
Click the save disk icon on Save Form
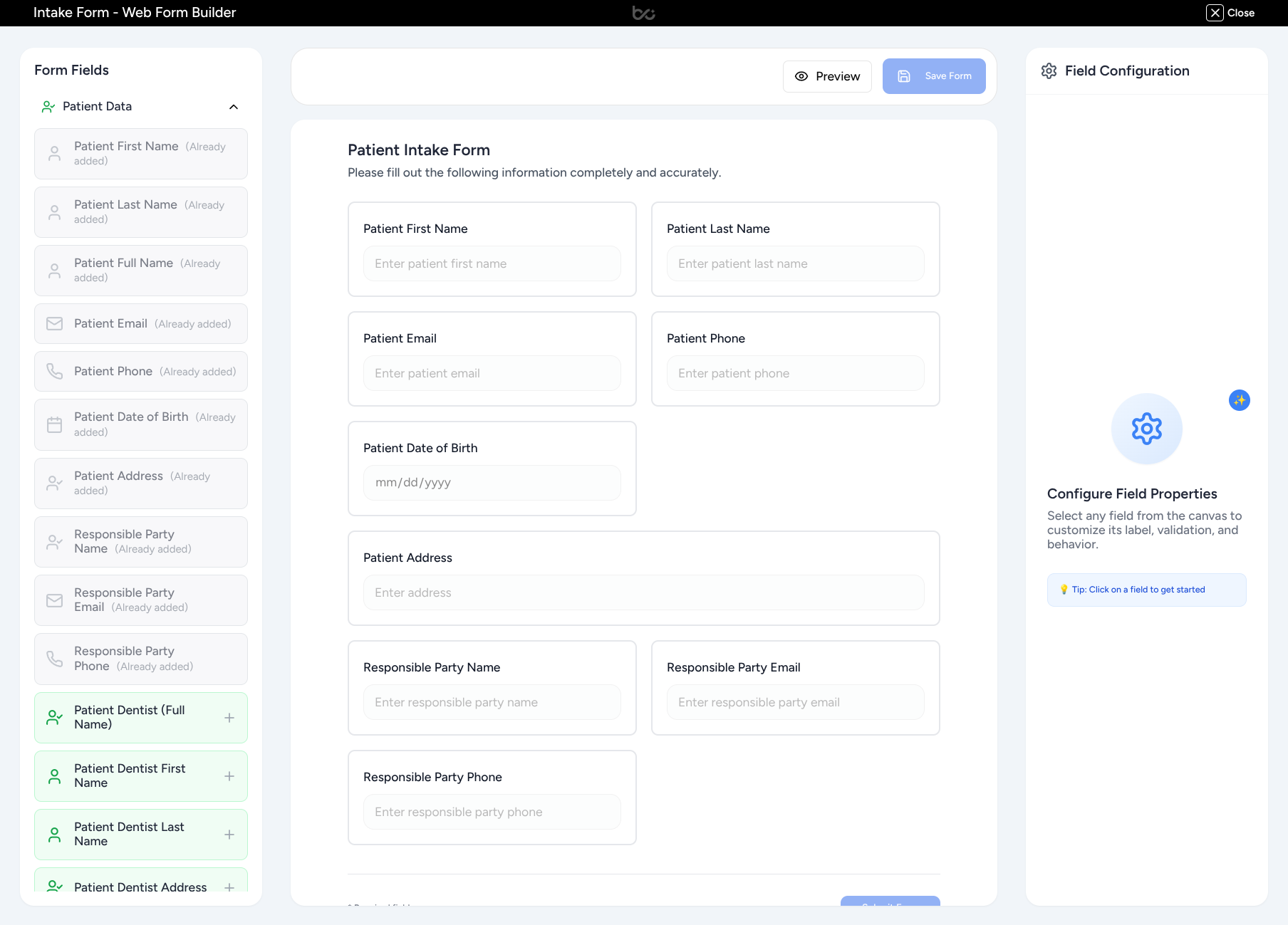coord(905,76)
